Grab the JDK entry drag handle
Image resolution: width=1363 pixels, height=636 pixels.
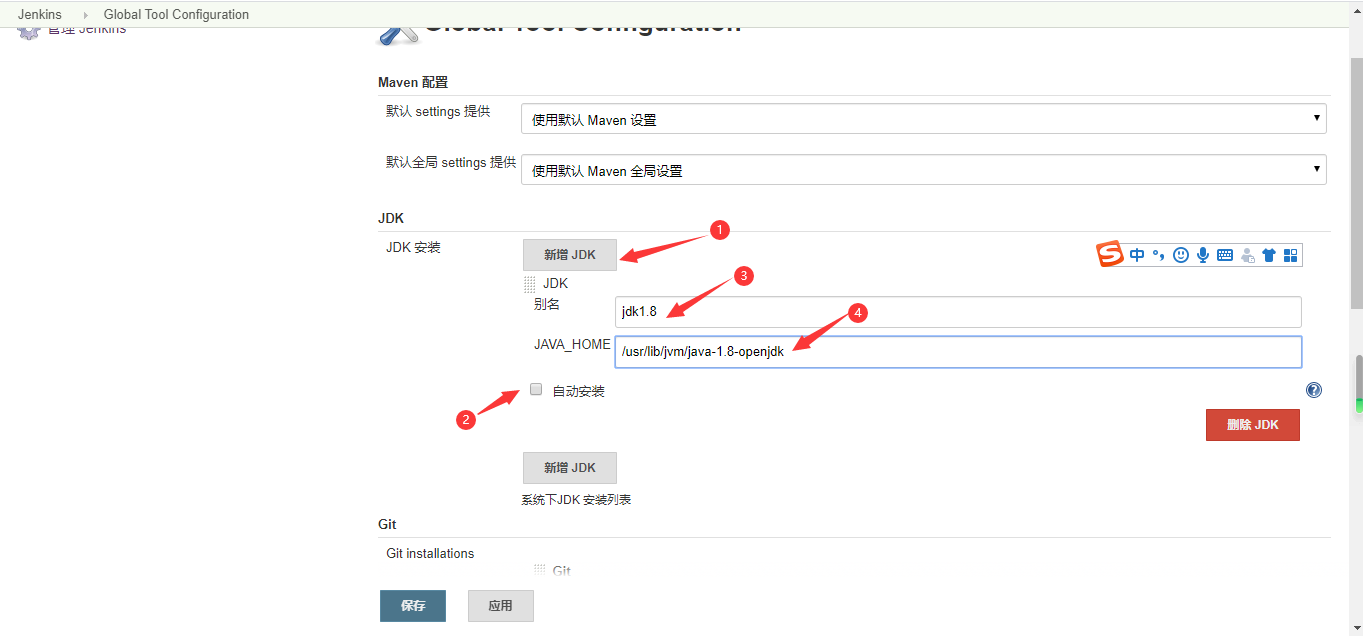530,285
